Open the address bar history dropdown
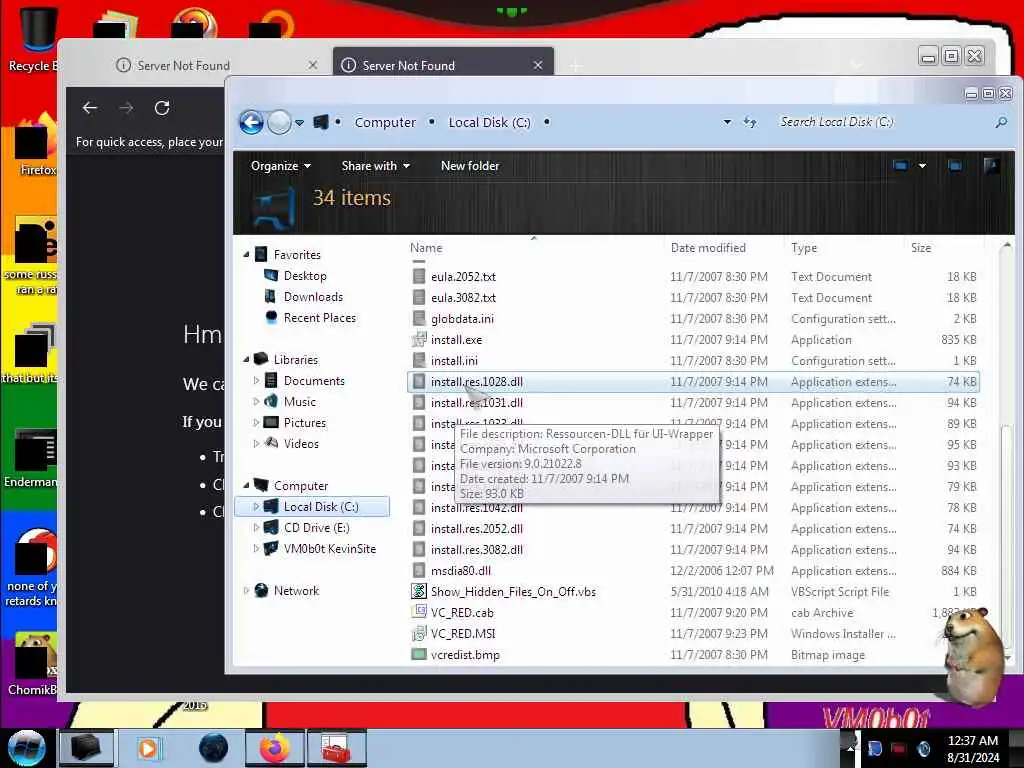The width and height of the screenshot is (1024, 768). click(727, 122)
